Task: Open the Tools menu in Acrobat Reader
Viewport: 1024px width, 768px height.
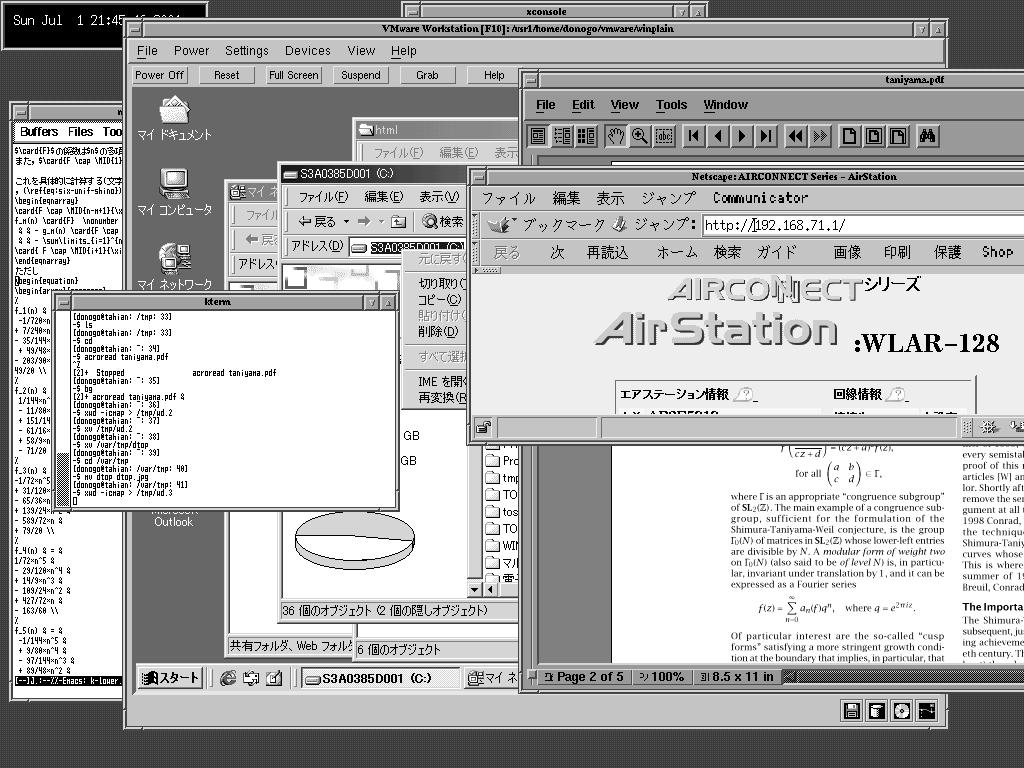Action: pyautogui.click(x=671, y=104)
